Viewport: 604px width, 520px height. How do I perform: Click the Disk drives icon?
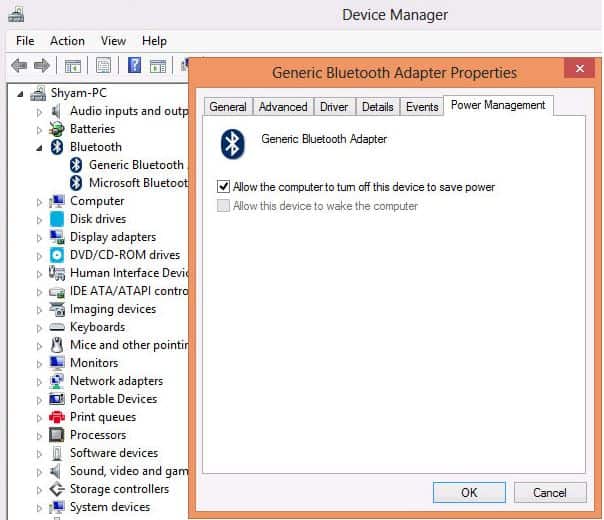[x=57, y=219]
